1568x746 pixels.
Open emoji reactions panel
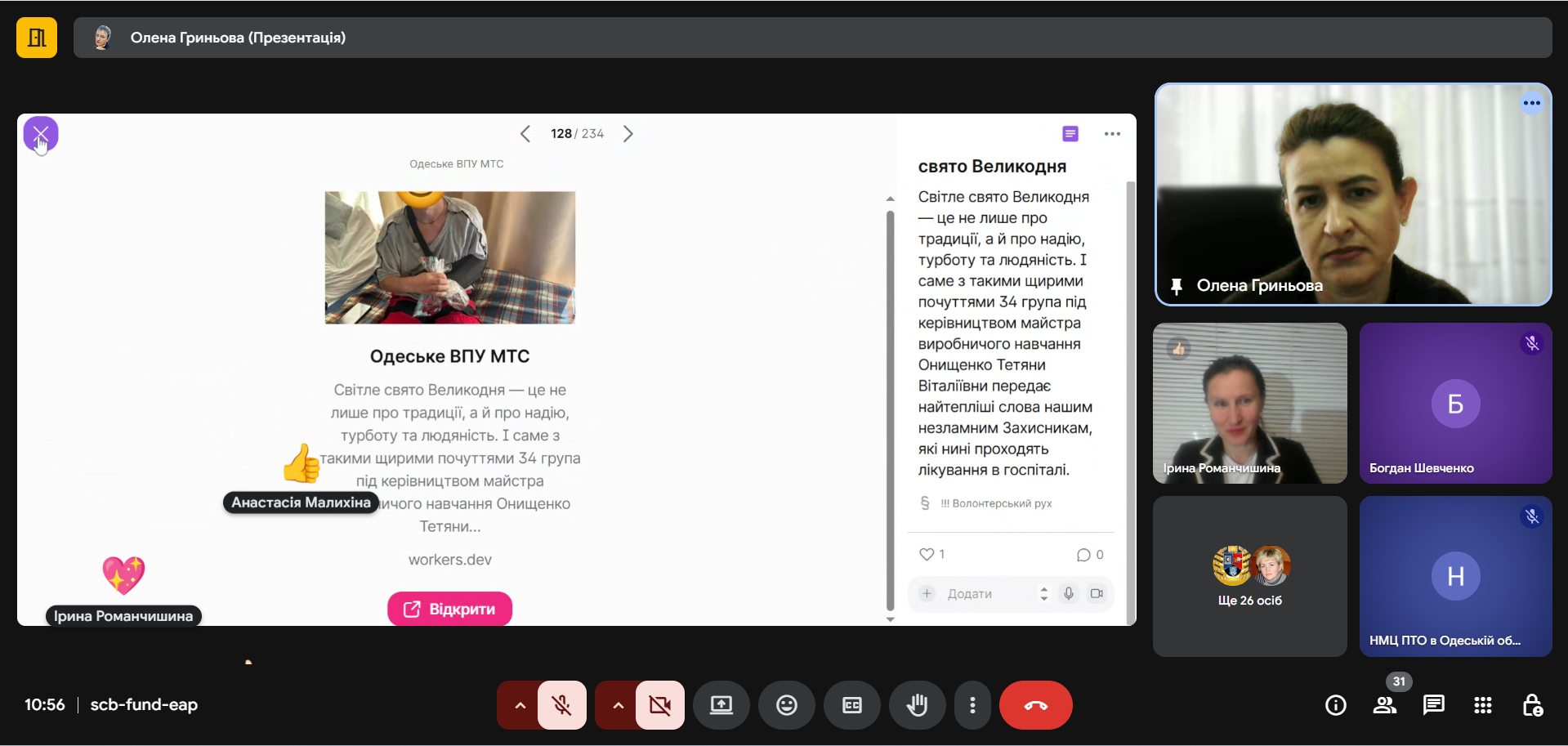coord(786,705)
